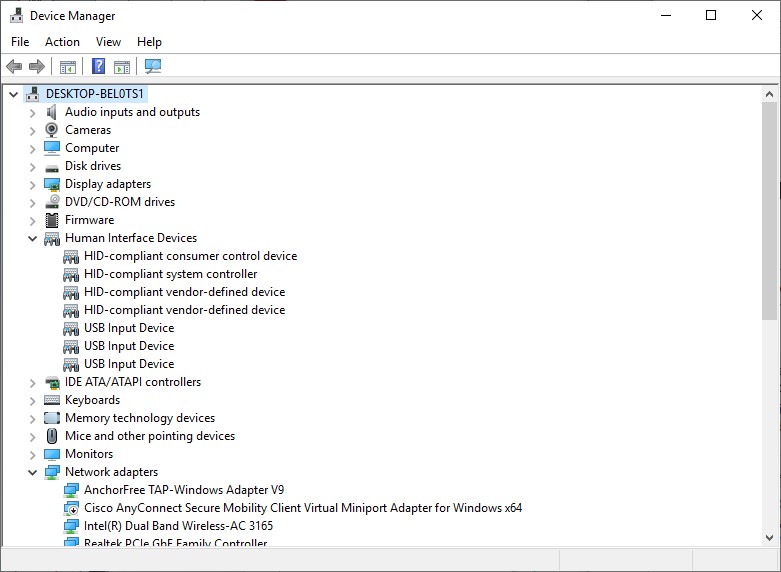Minimize the Device Manager window
The width and height of the screenshot is (781, 572).
[666, 15]
